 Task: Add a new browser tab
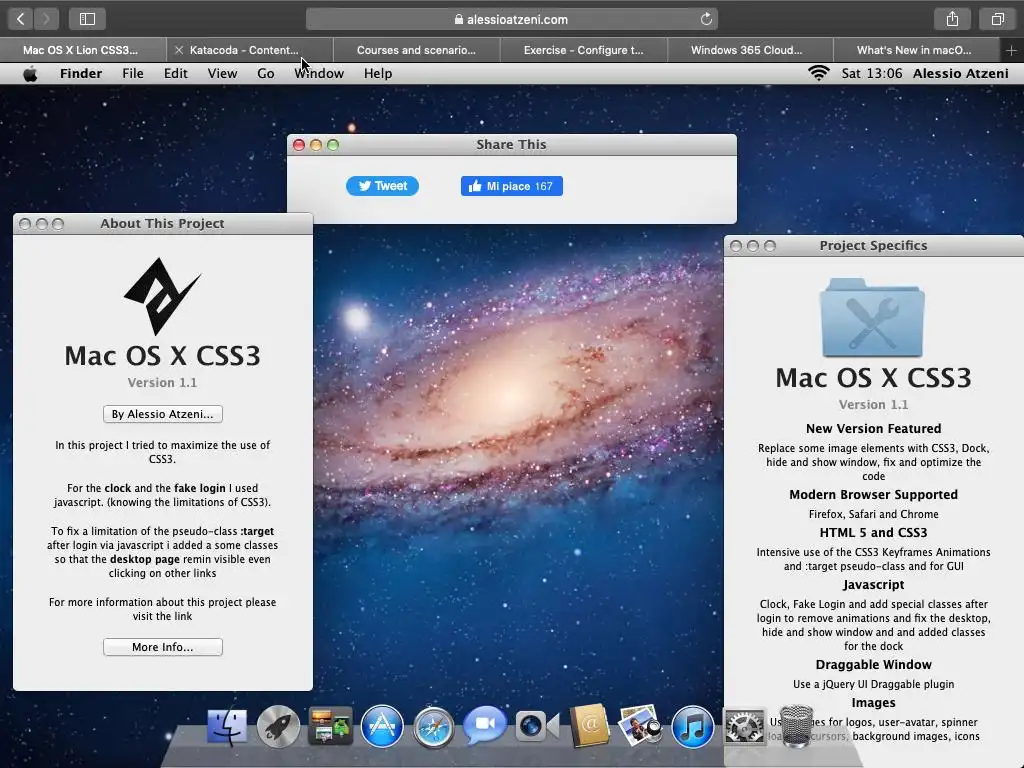click(x=1011, y=50)
